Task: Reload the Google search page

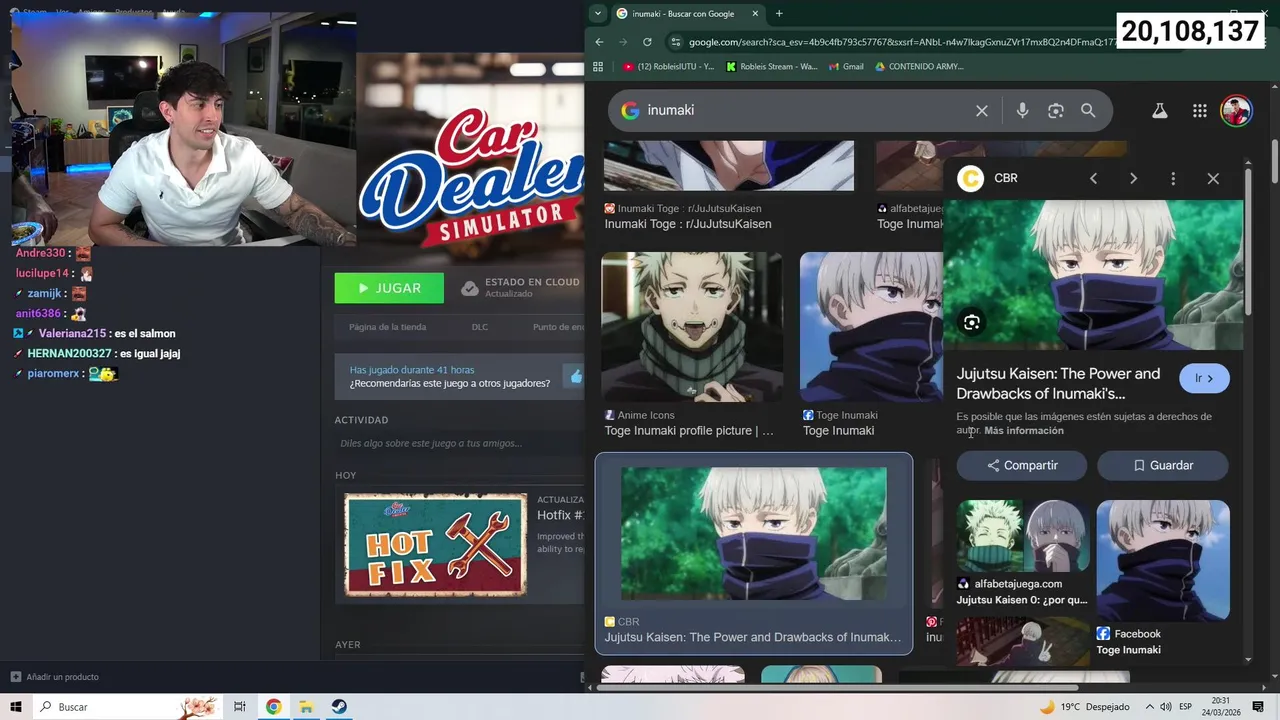Action: tap(647, 42)
